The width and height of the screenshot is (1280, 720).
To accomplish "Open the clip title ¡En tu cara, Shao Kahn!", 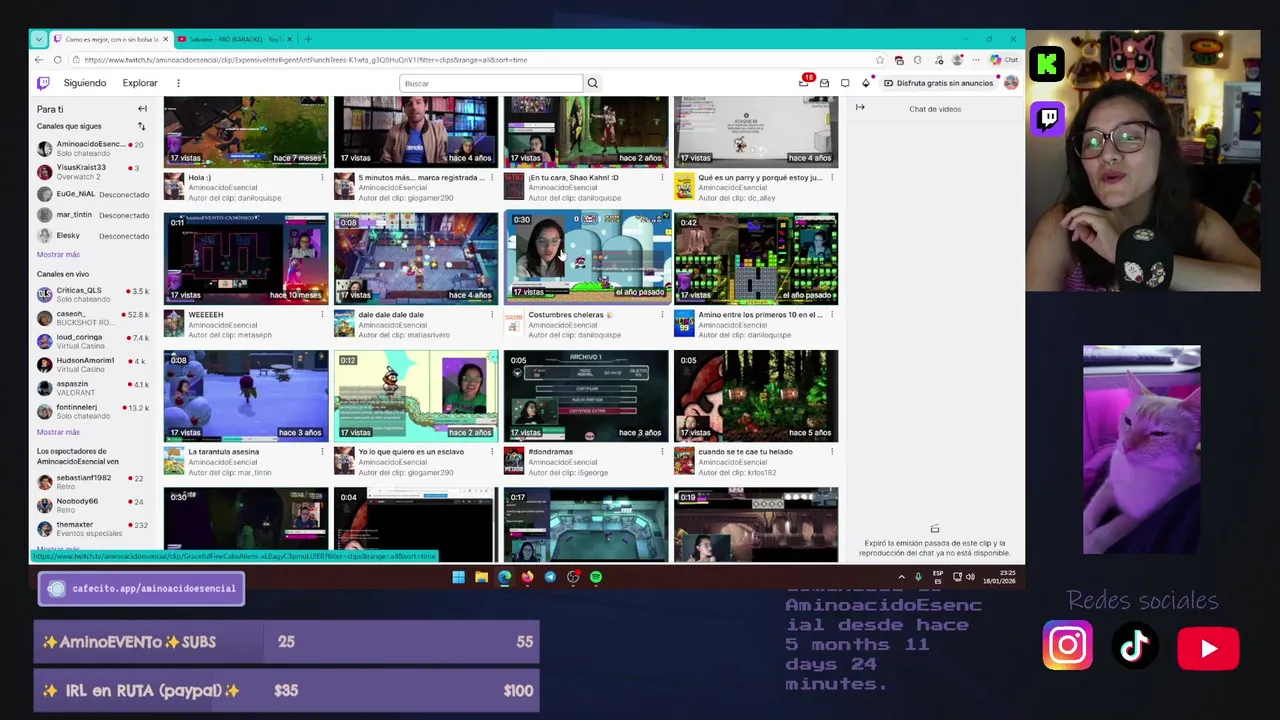I will point(573,178).
